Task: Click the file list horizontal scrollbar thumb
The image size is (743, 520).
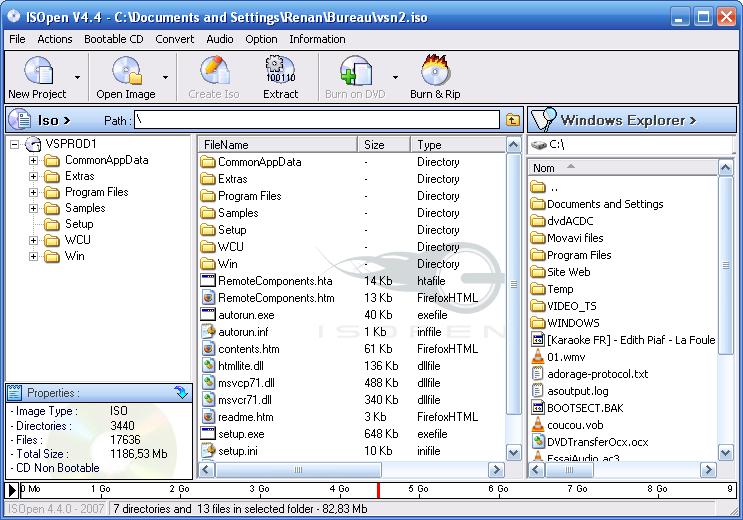Action: pyautogui.click(x=298, y=470)
